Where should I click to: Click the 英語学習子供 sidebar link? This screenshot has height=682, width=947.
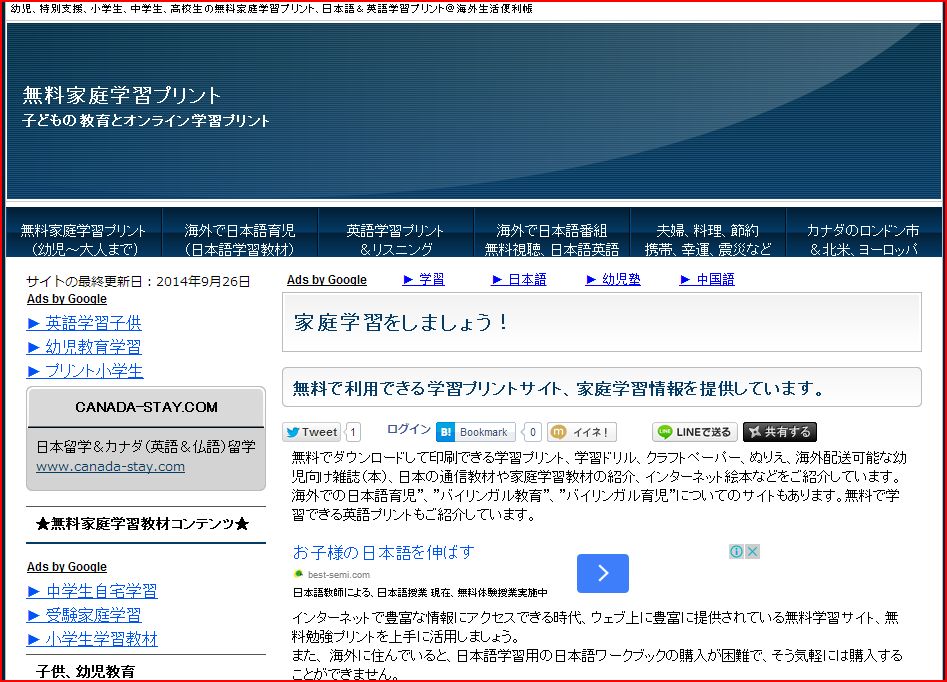pyautogui.click(x=85, y=323)
